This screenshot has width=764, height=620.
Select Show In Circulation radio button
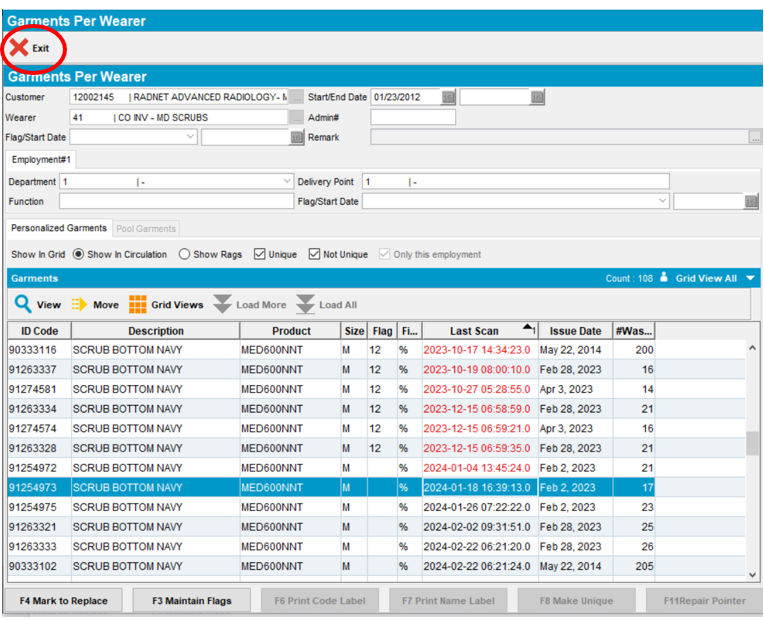click(79, 254)
